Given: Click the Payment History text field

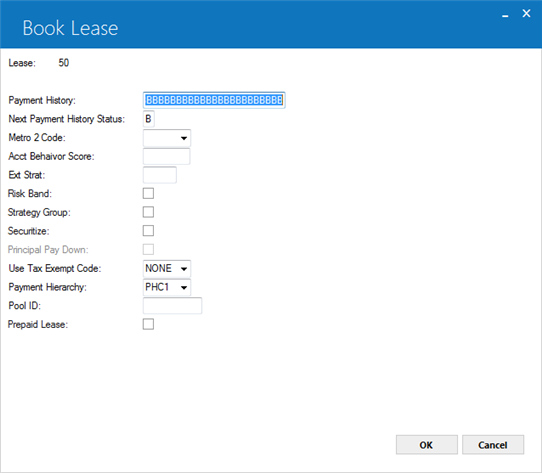Looking at the screenshot, I should coord(214,100).
